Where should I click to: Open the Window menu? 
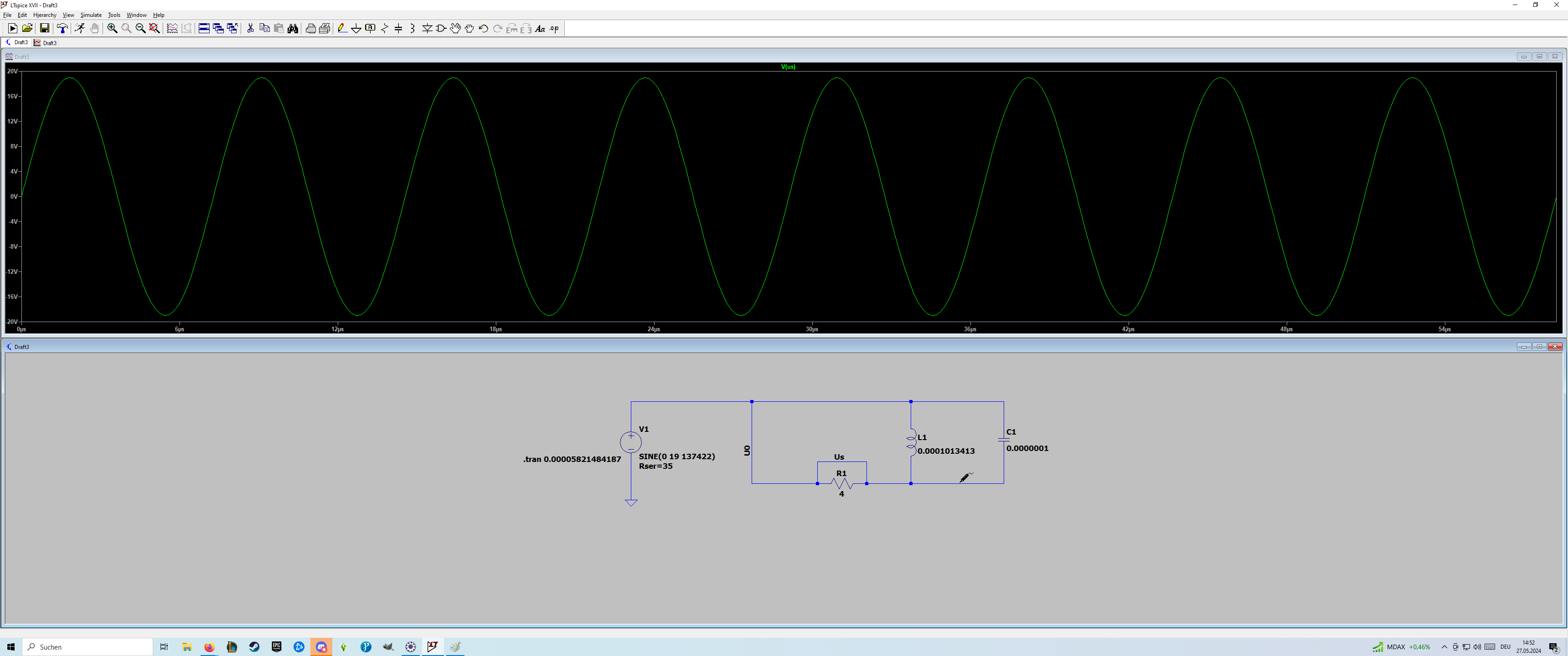(136, 15)
